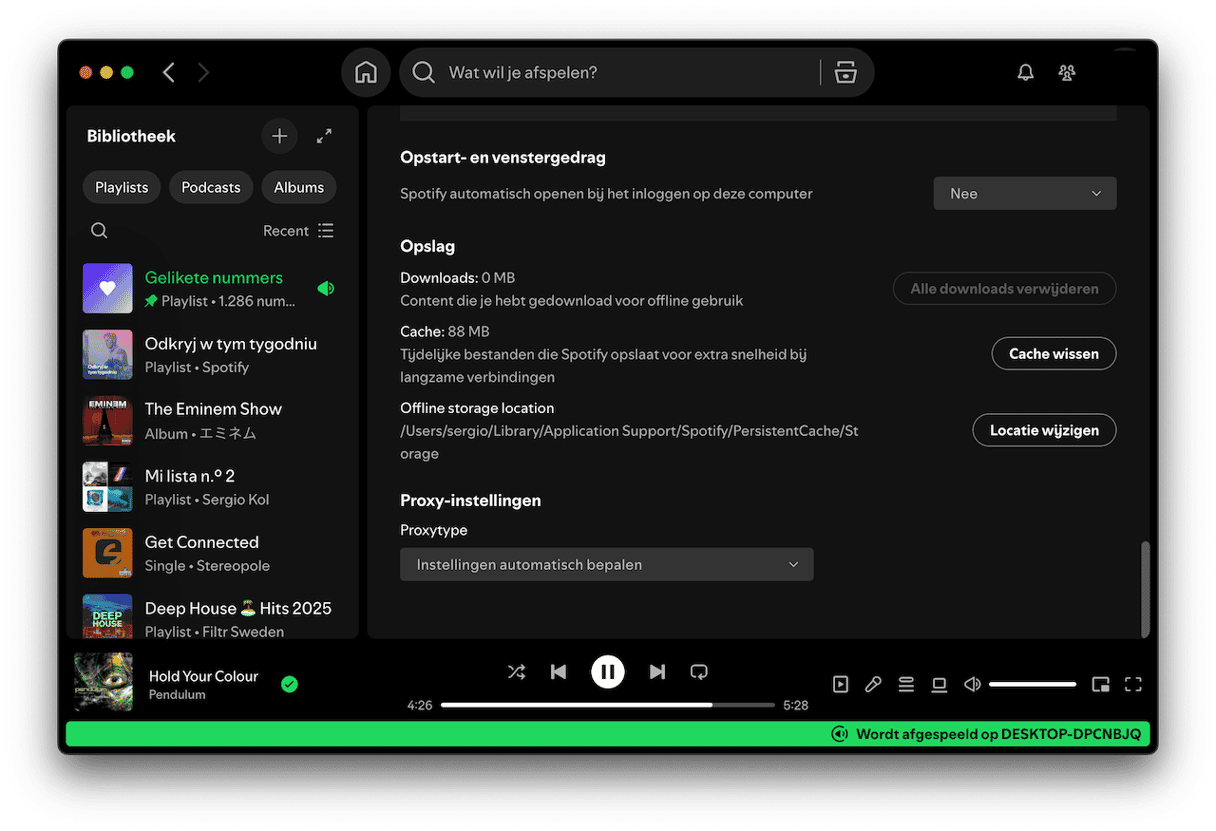This screenshot has height=831, width=1216.
Task: Click Alle downloads verwijderen button
Action: 1005,289
